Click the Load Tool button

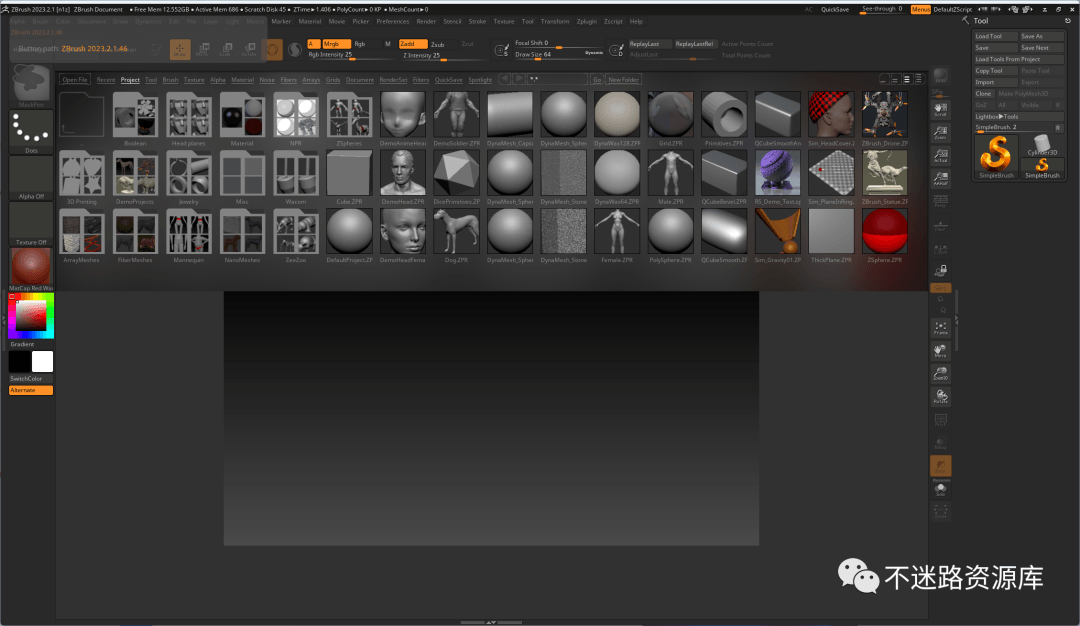pos(995,36)
